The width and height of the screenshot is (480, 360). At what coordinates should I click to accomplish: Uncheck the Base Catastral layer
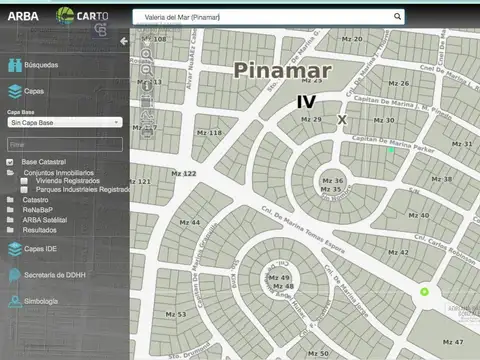tap(10, 162)
